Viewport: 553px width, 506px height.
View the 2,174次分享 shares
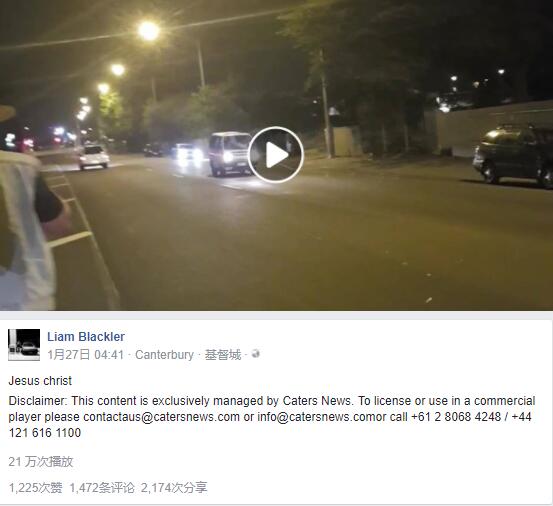point(174,488)
